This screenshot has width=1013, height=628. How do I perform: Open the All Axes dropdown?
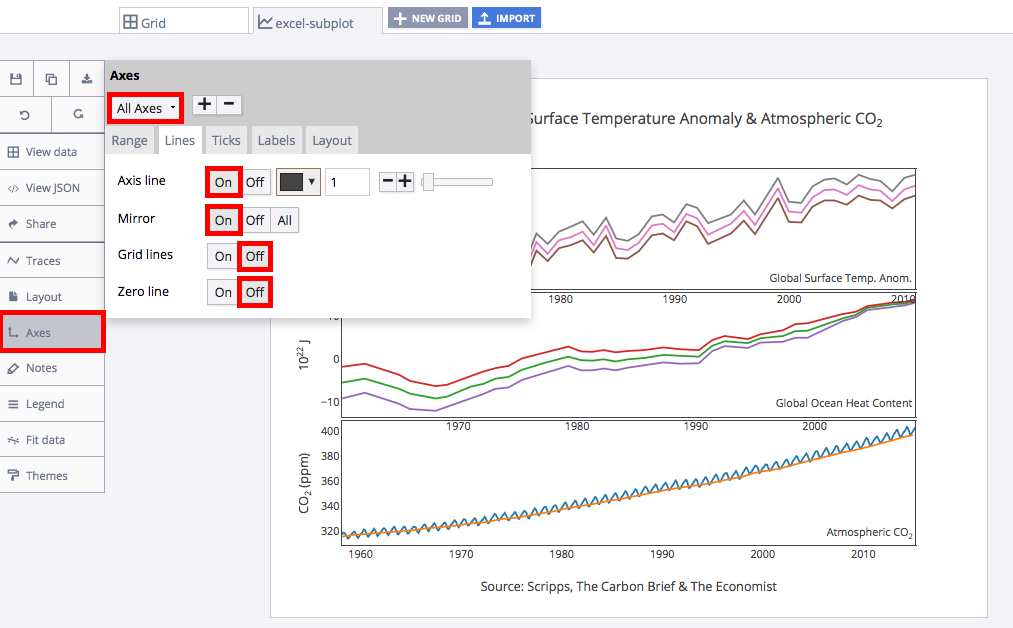[145, 105]
